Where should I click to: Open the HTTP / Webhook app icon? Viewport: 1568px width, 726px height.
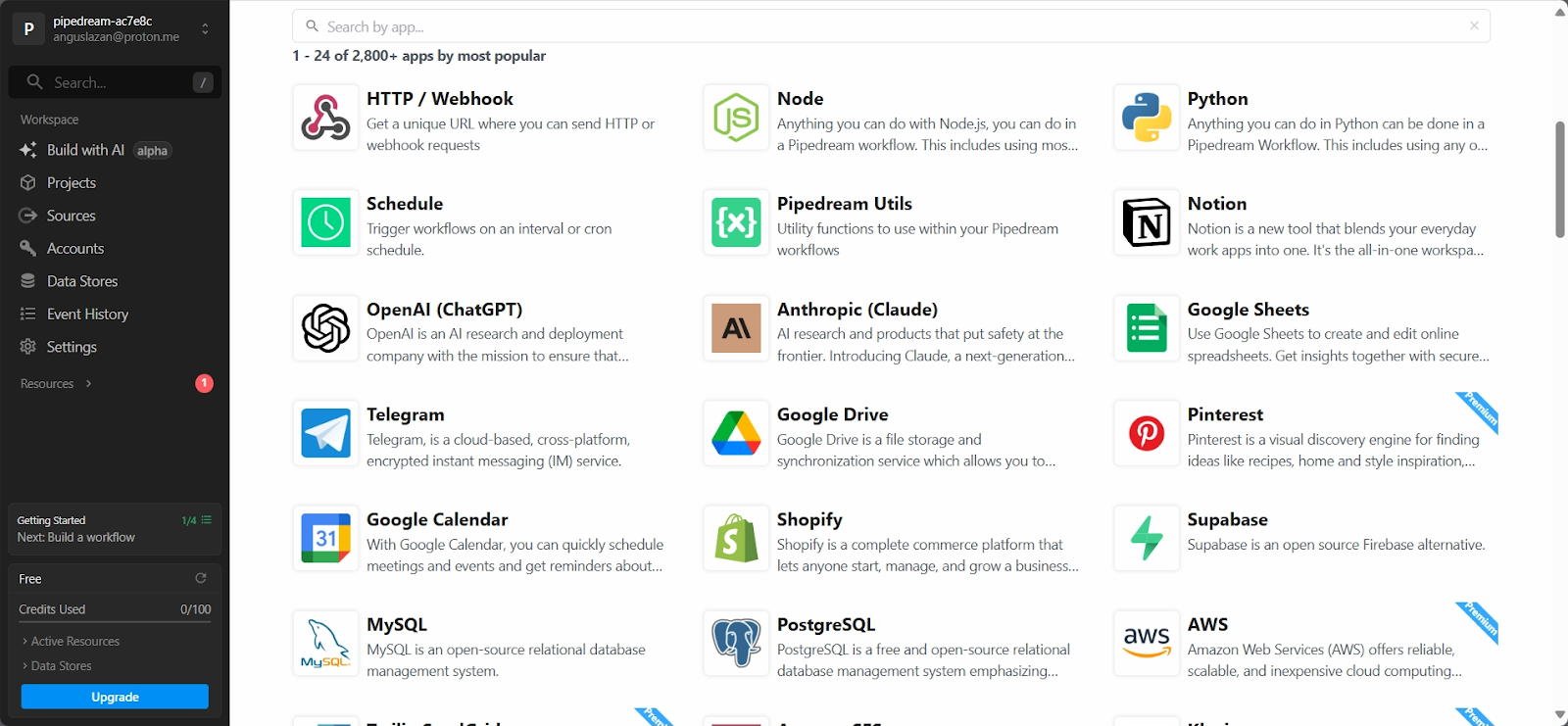[325, 118]
